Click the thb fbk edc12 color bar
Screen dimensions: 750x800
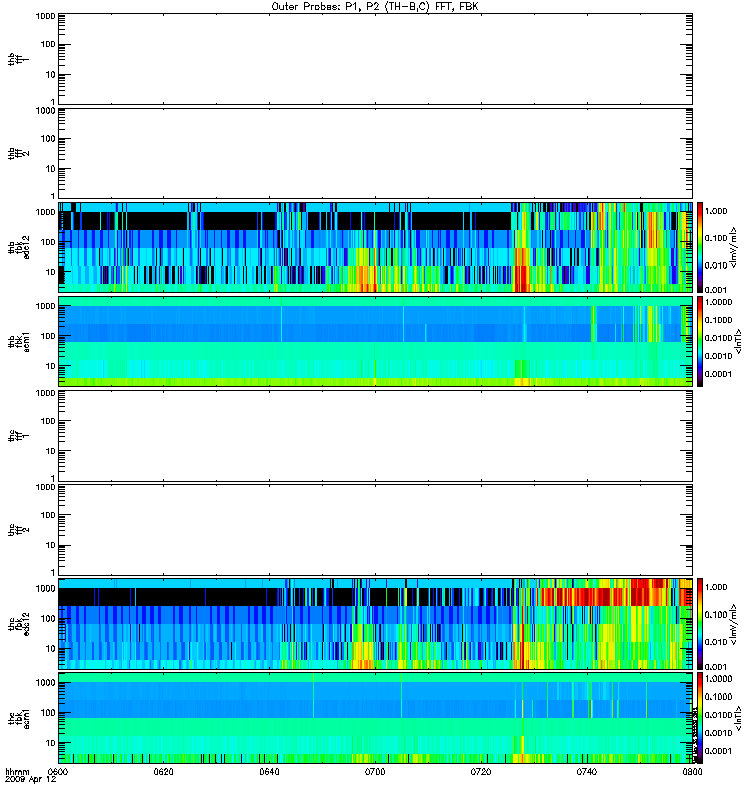700,247
